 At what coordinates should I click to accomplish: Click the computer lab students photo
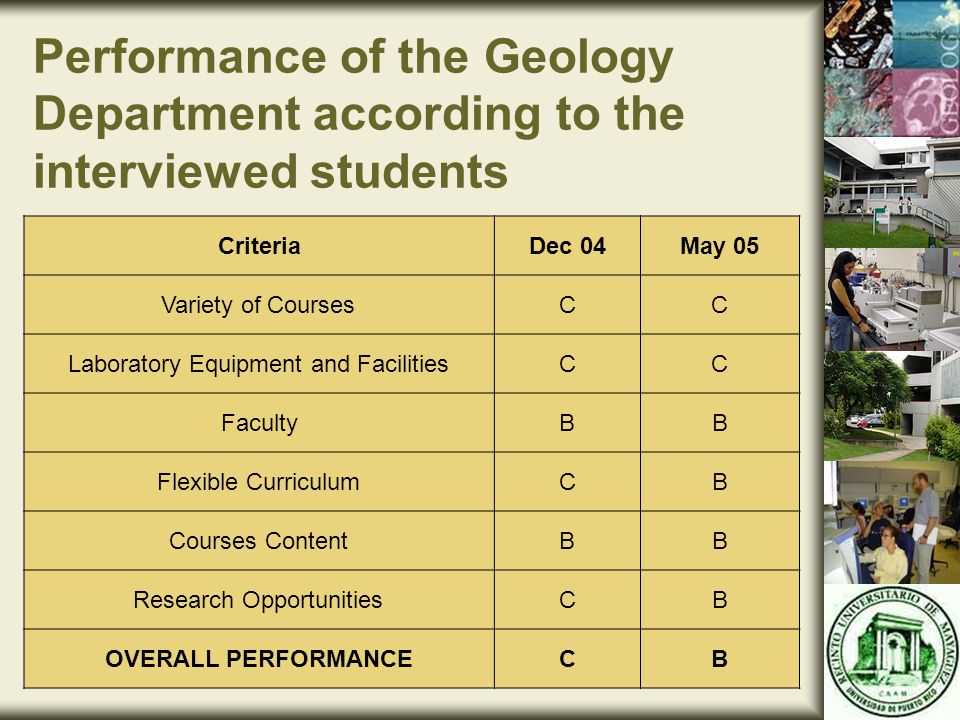click(892, 522)
